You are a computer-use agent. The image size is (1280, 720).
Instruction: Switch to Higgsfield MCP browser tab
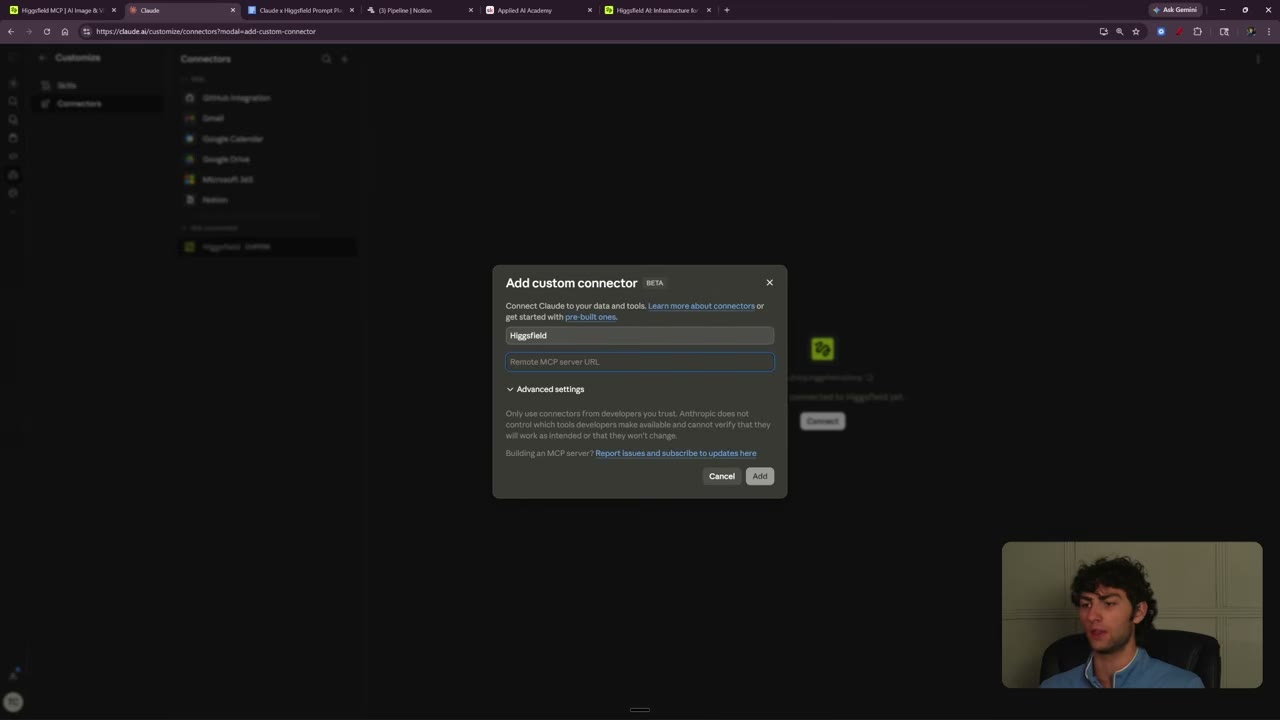click(x=60, y=10)
